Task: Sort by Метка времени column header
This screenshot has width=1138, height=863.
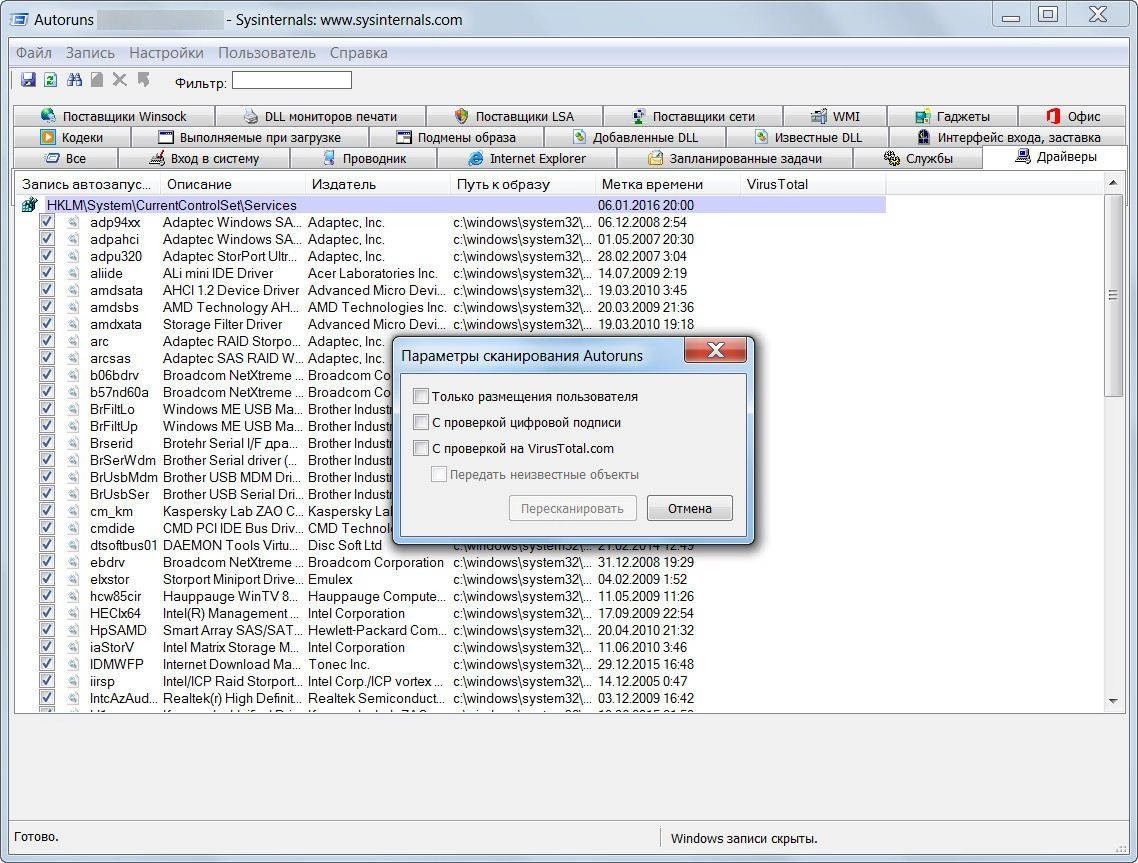Action: pos(668,184)
